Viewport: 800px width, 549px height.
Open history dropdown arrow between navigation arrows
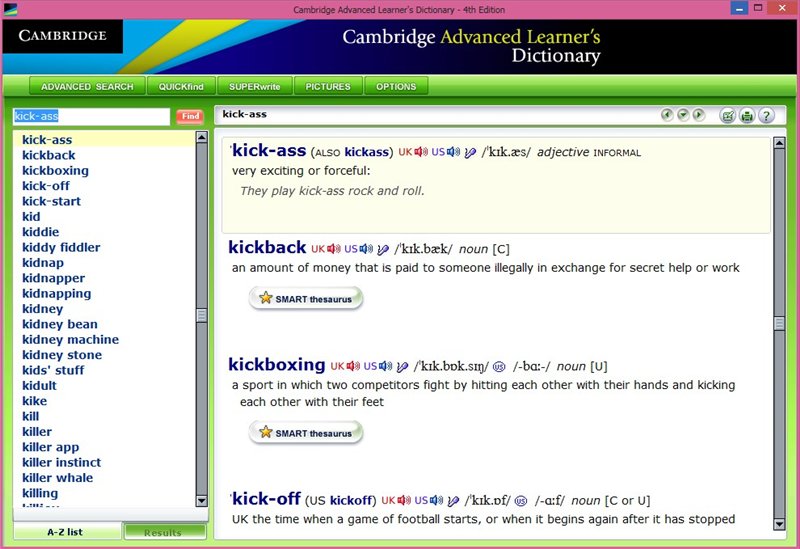point(683,115)
